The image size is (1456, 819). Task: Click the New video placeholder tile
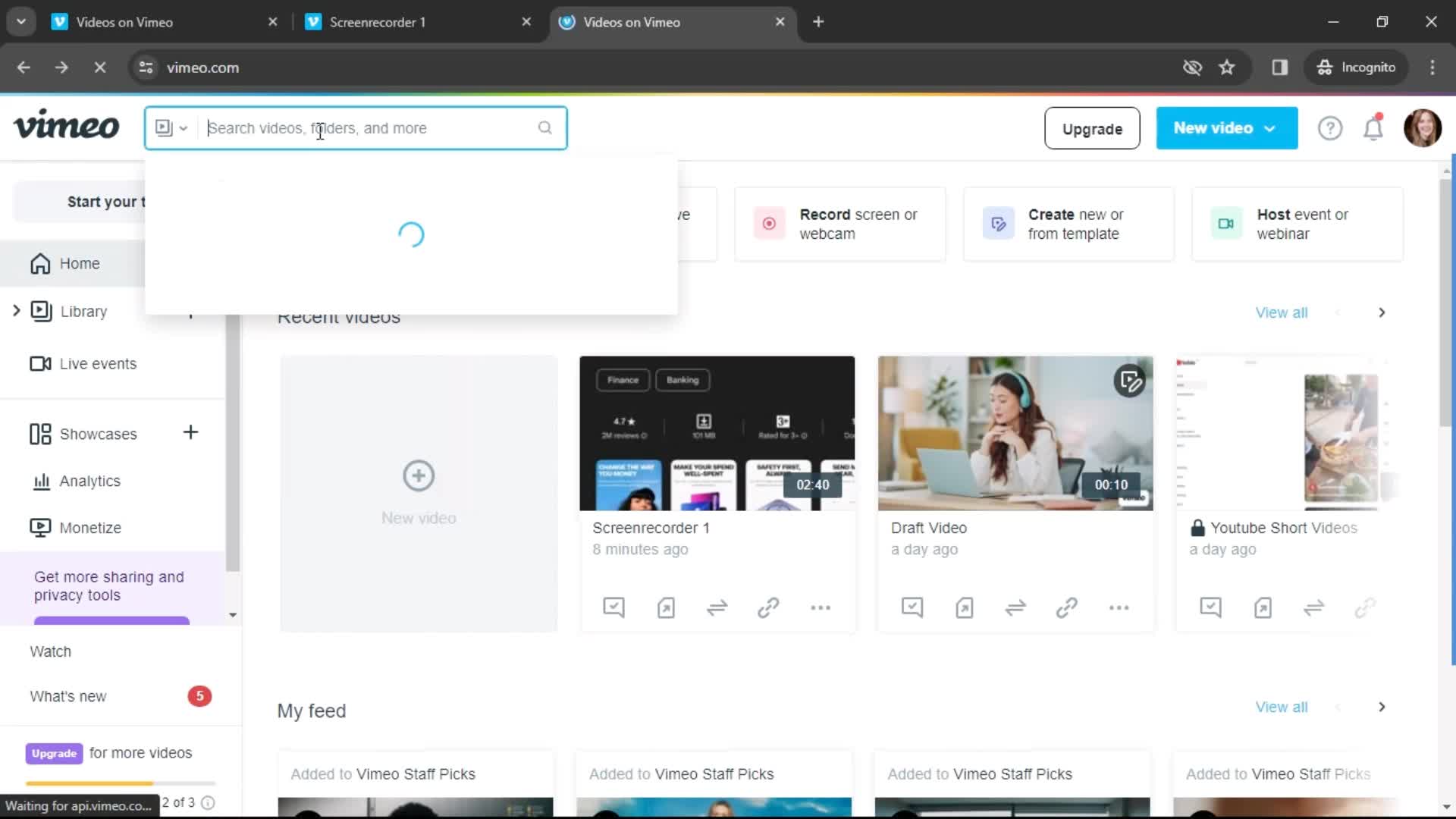tap(419, 494)
